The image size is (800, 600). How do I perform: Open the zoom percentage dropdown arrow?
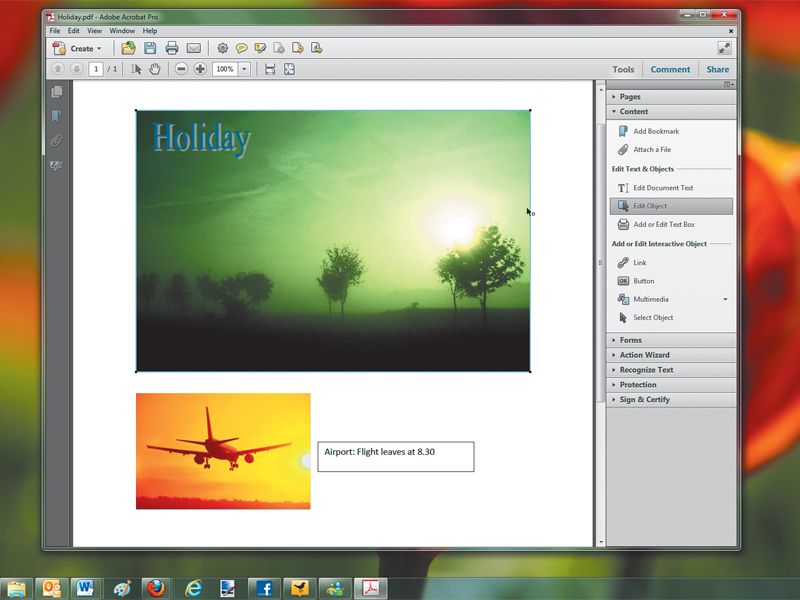pyautogui.click(x=244, y=69)
